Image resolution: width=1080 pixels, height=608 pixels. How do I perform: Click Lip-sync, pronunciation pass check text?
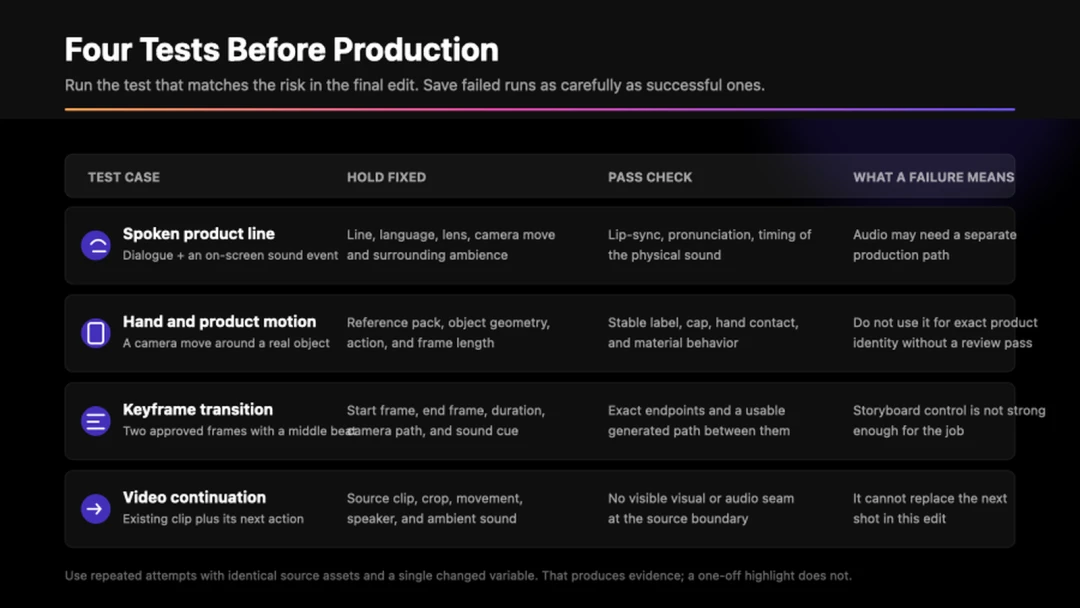709,244
